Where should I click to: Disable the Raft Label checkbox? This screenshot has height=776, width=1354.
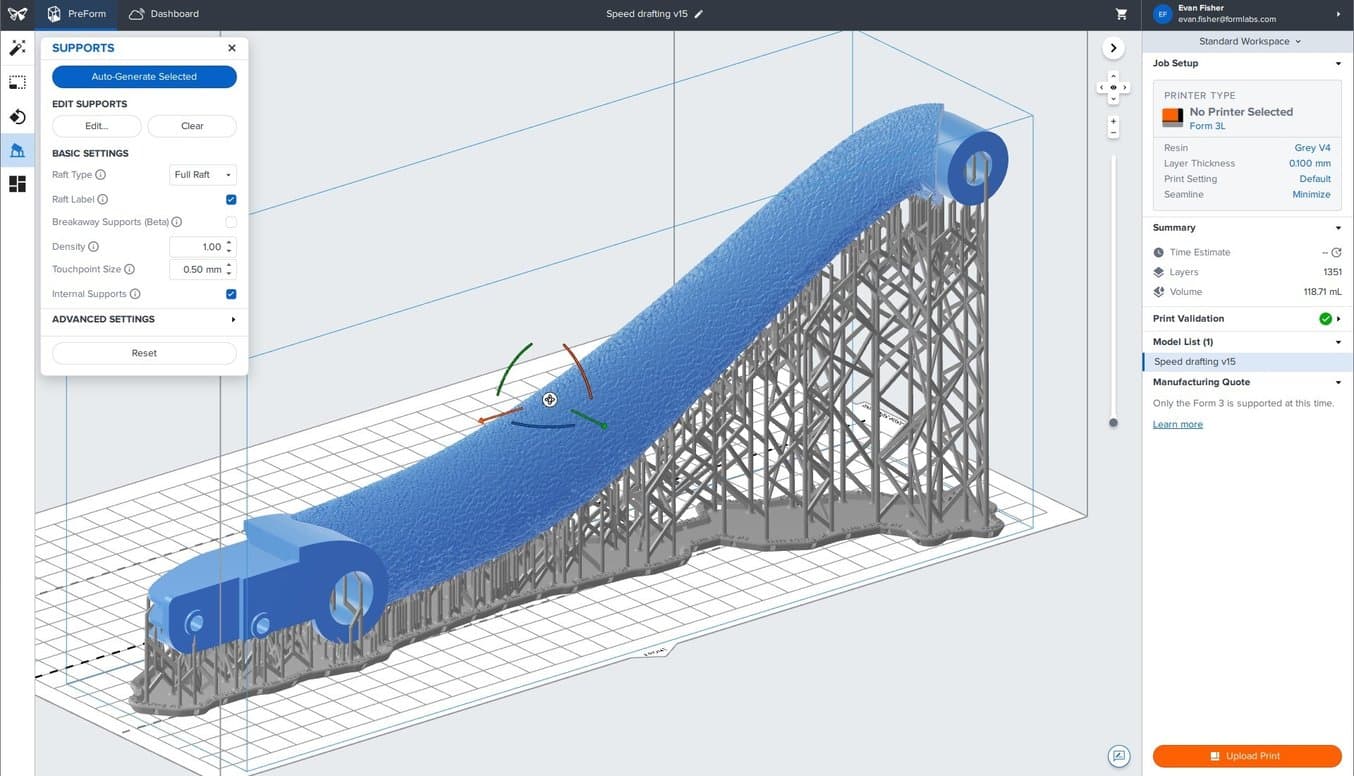(x=231, y=200)
